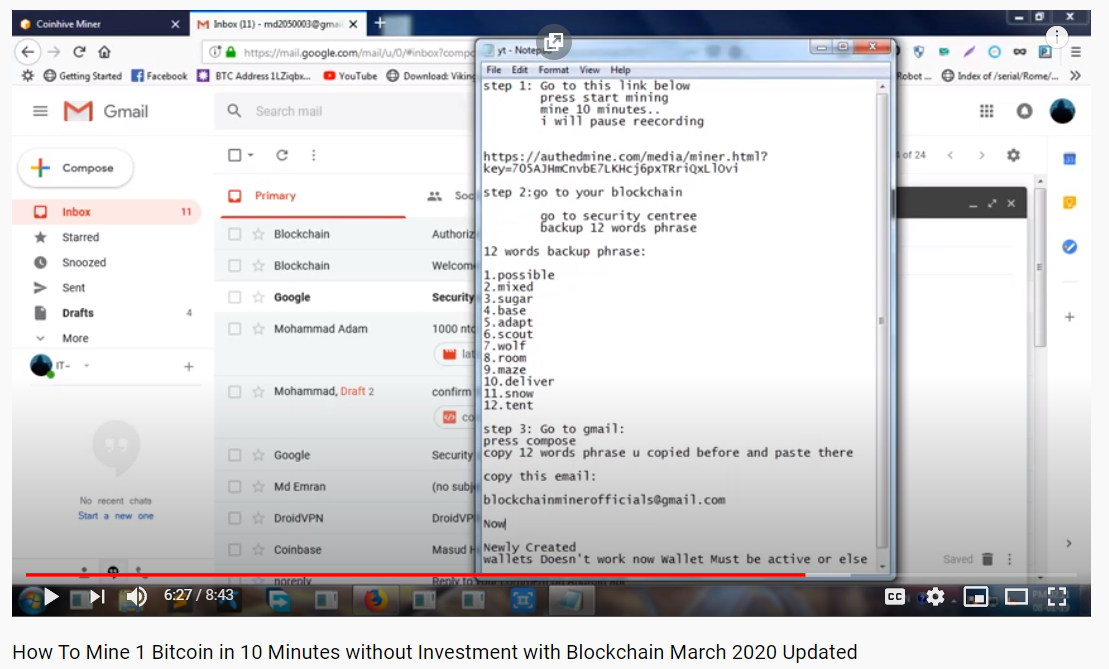
Task: Open Google Tasks side panel icon
Action: click(x=1069, y=247)
